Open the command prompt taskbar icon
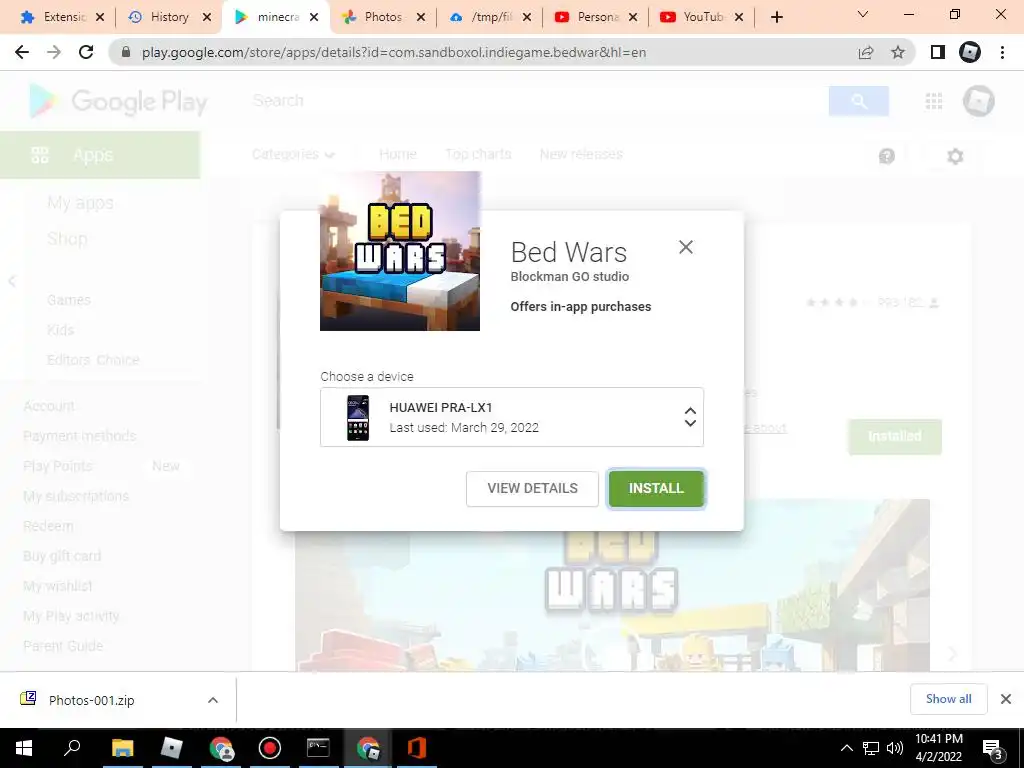Viewport: 1024px width, 768px height. (318, 748)
